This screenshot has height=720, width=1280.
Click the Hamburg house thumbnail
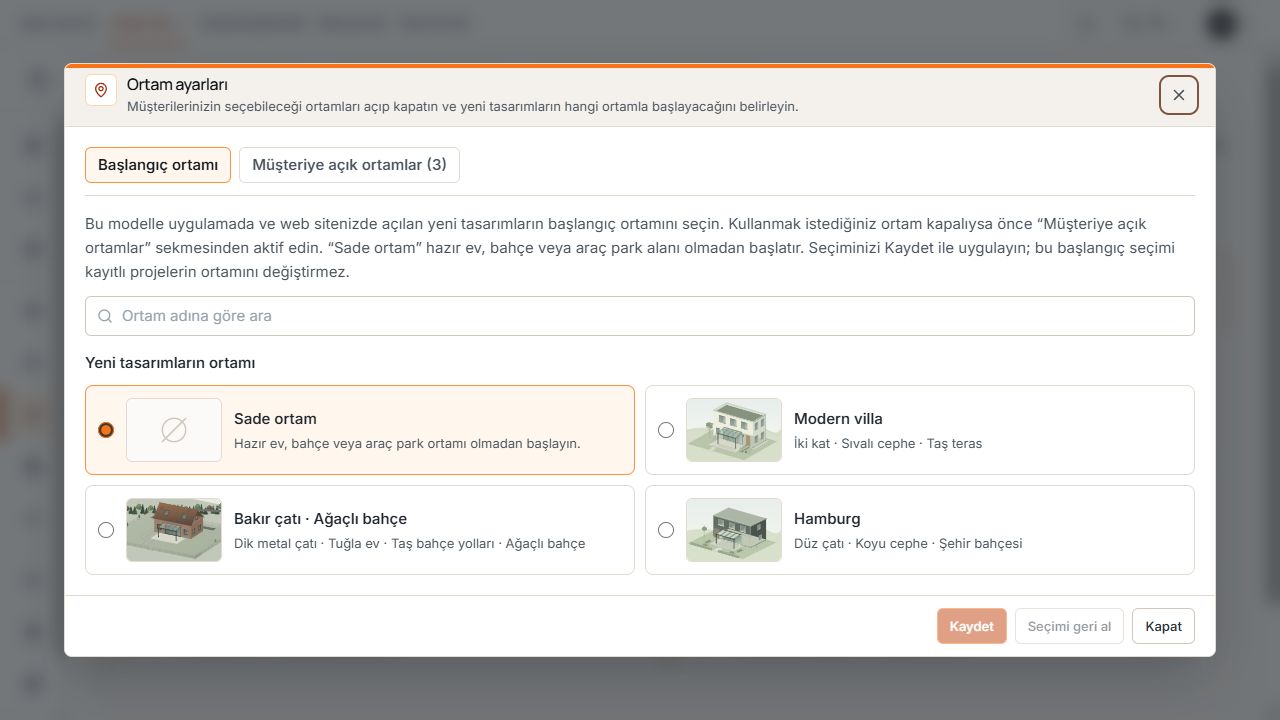(x=734, y=530)
